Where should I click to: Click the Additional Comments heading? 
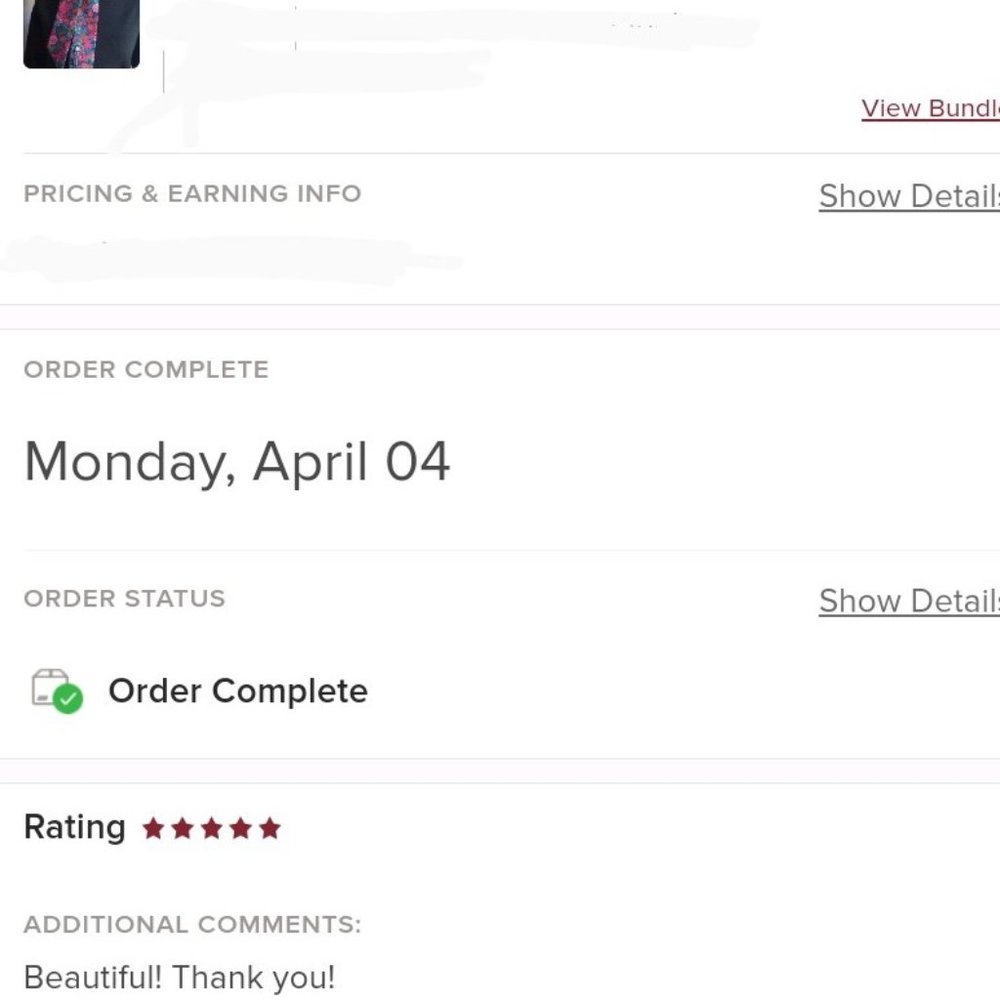[192, 924]
